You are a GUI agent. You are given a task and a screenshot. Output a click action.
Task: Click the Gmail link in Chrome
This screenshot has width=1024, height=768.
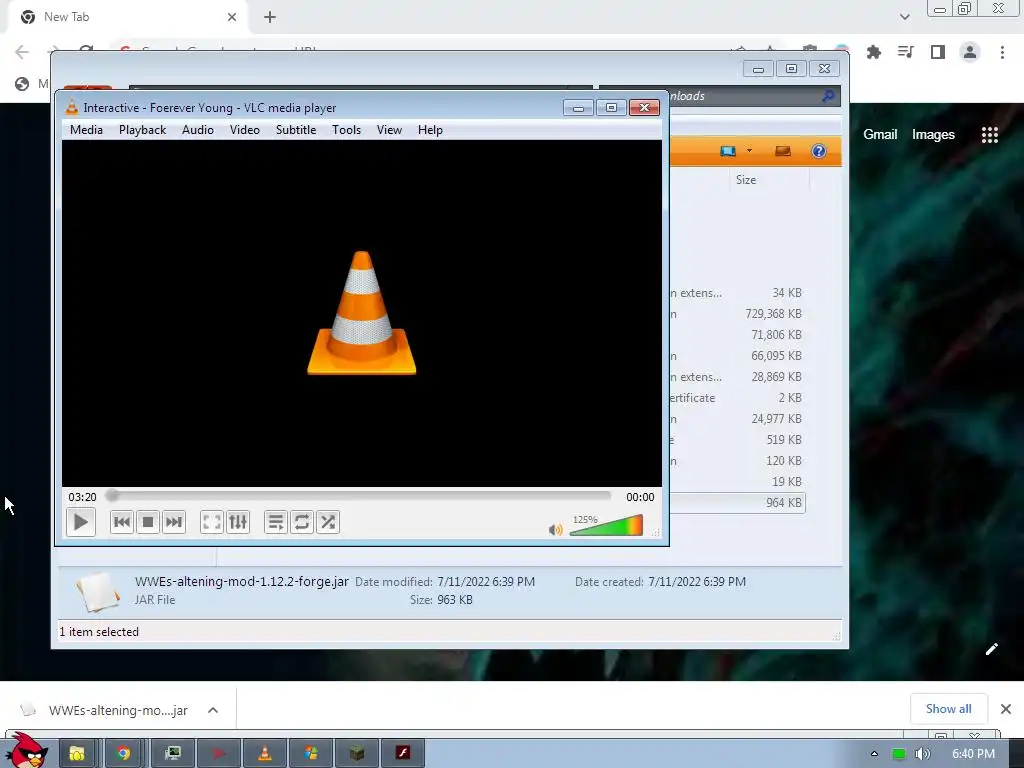(x=880, y=135)
